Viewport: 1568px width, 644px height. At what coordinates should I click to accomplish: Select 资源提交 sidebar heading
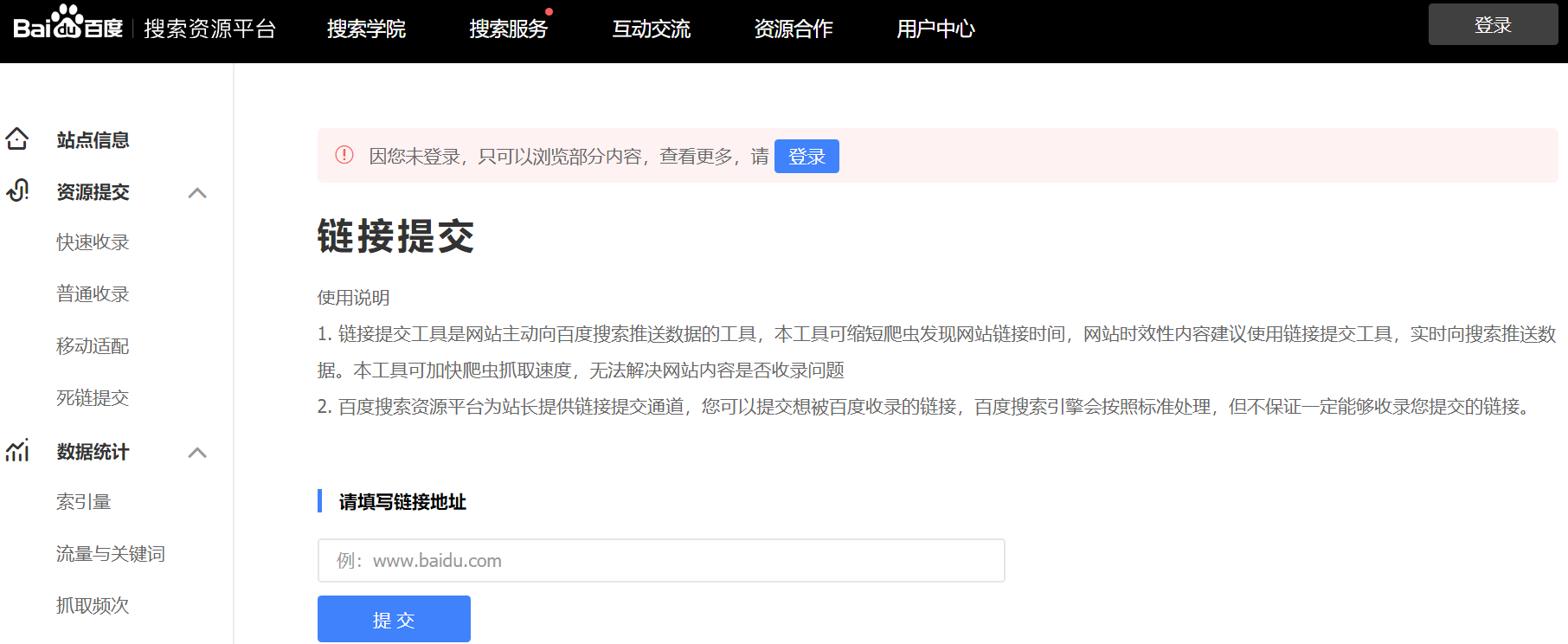pyautogui.click(x=93, y=191)
